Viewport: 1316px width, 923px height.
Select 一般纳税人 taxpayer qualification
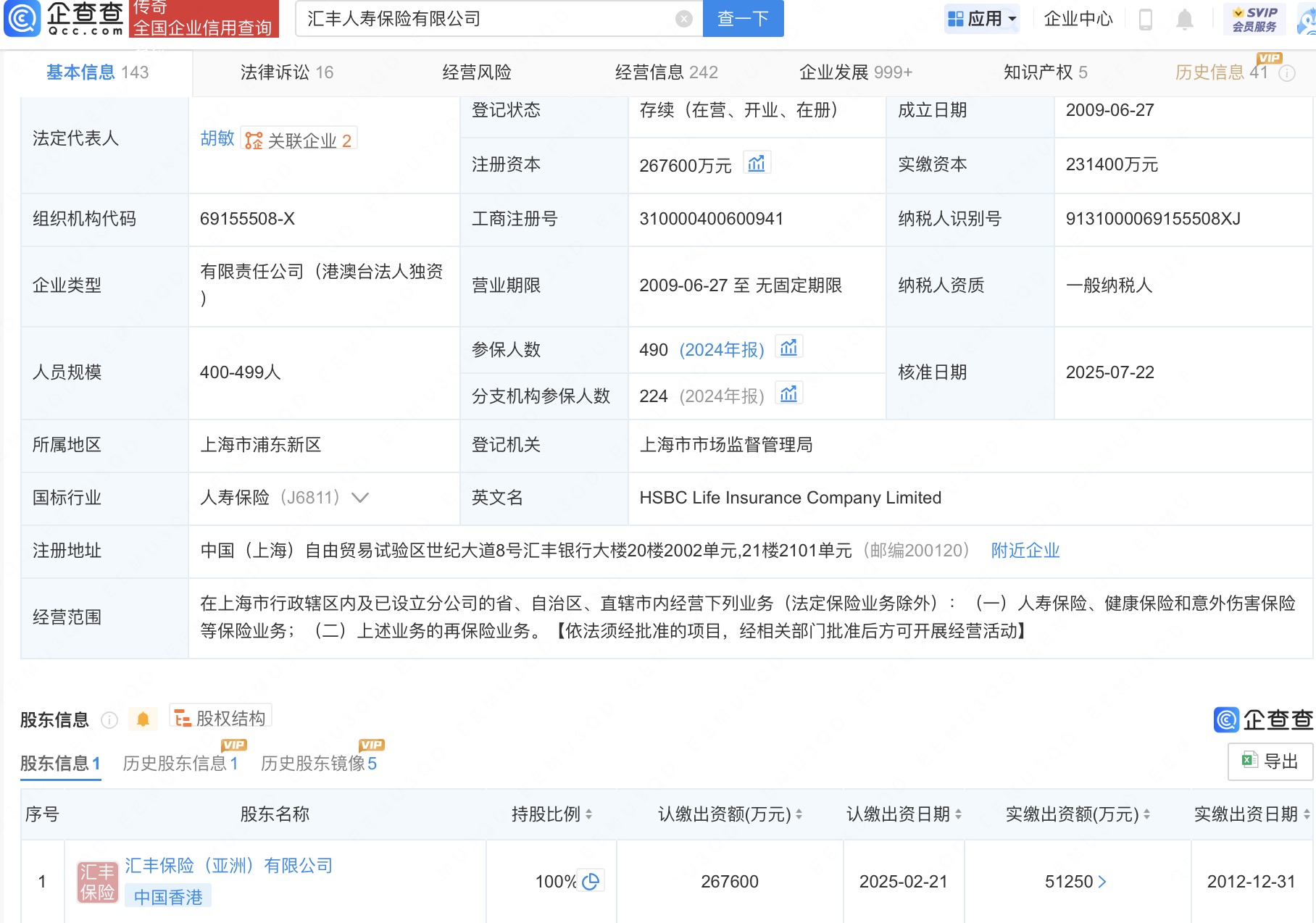pyautogui.click(x=1109, y=285)
